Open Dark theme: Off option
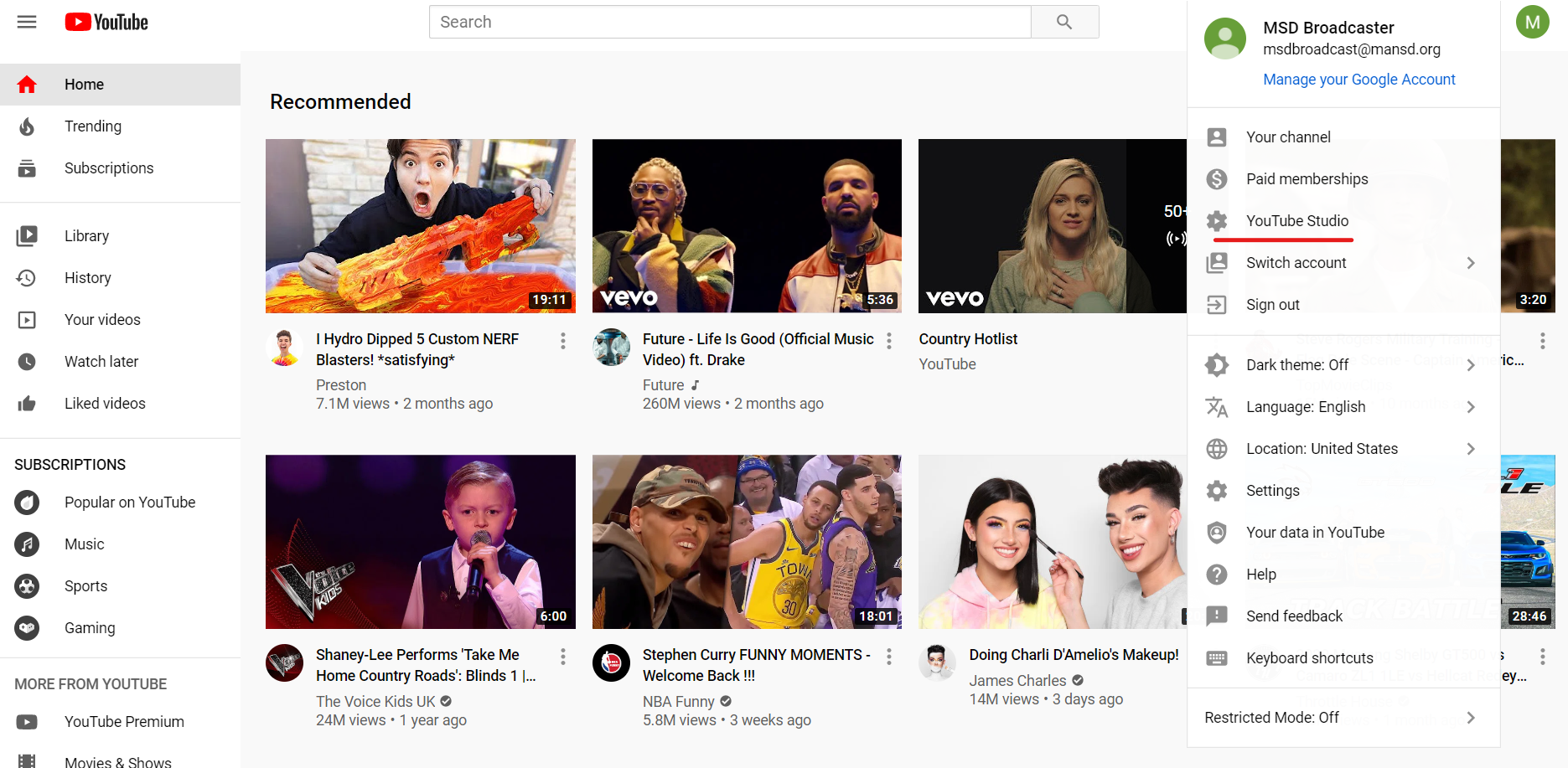 coord(1343,365)
